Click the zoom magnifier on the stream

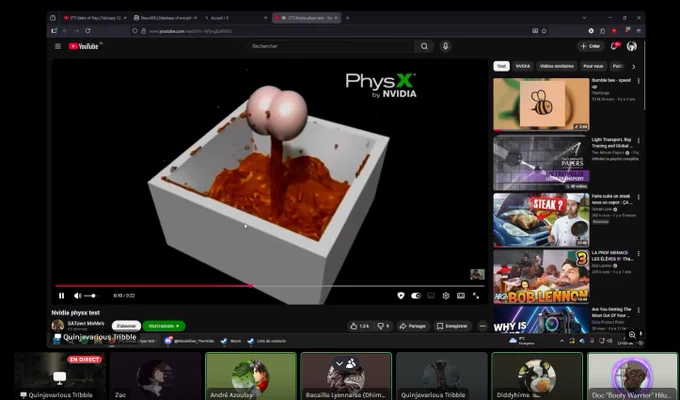(632, 334)
